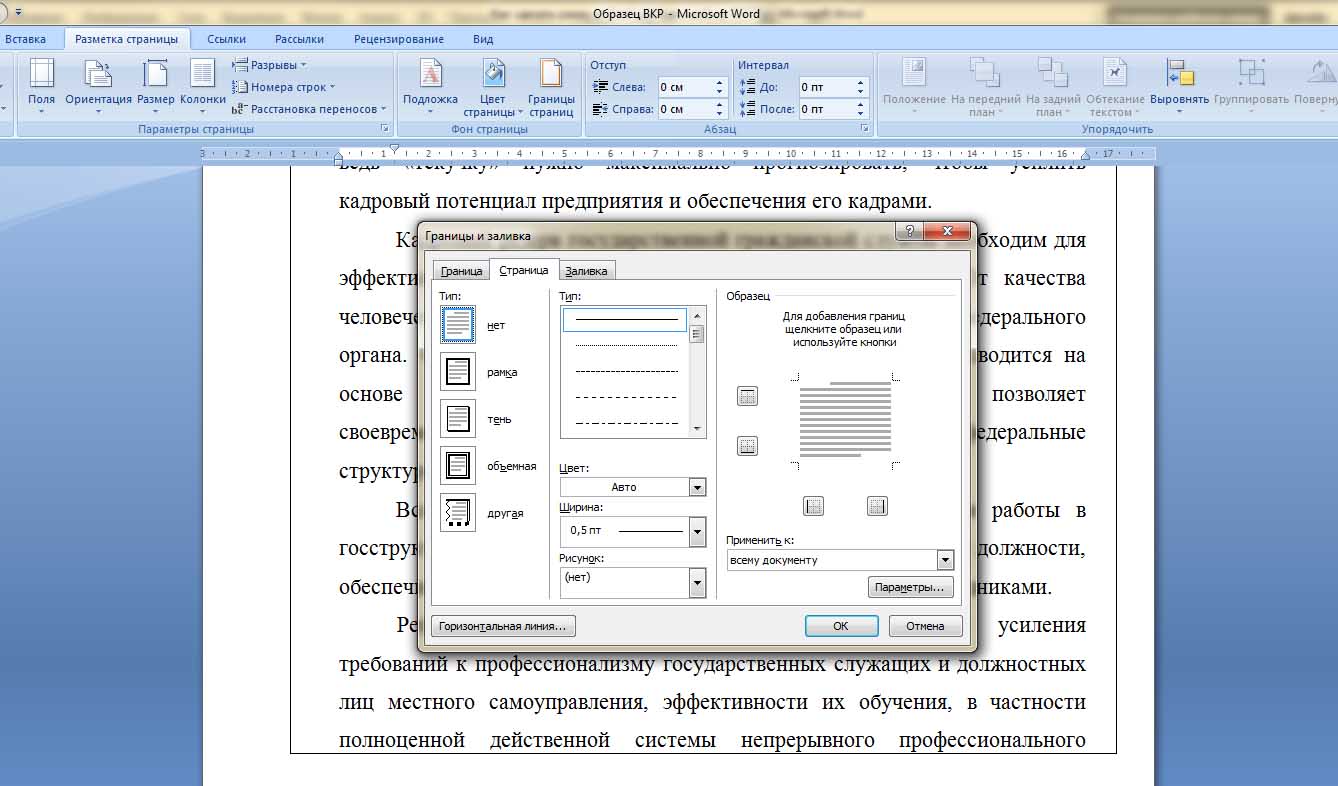This screenshot has height=786, width=1338.
Task: Open the Колонки columns menu
Action: 203,86
